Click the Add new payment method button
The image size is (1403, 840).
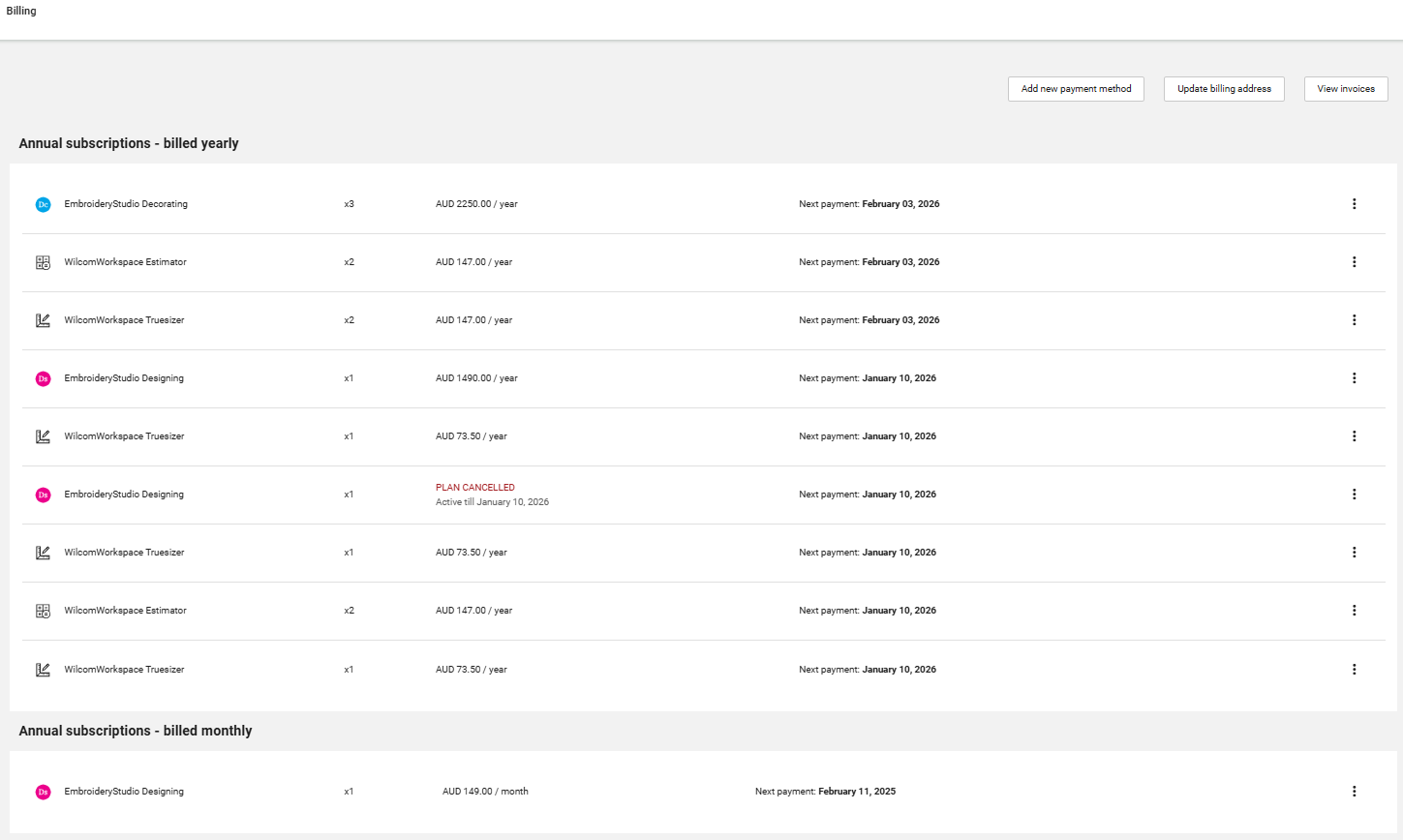[1076, 89]
